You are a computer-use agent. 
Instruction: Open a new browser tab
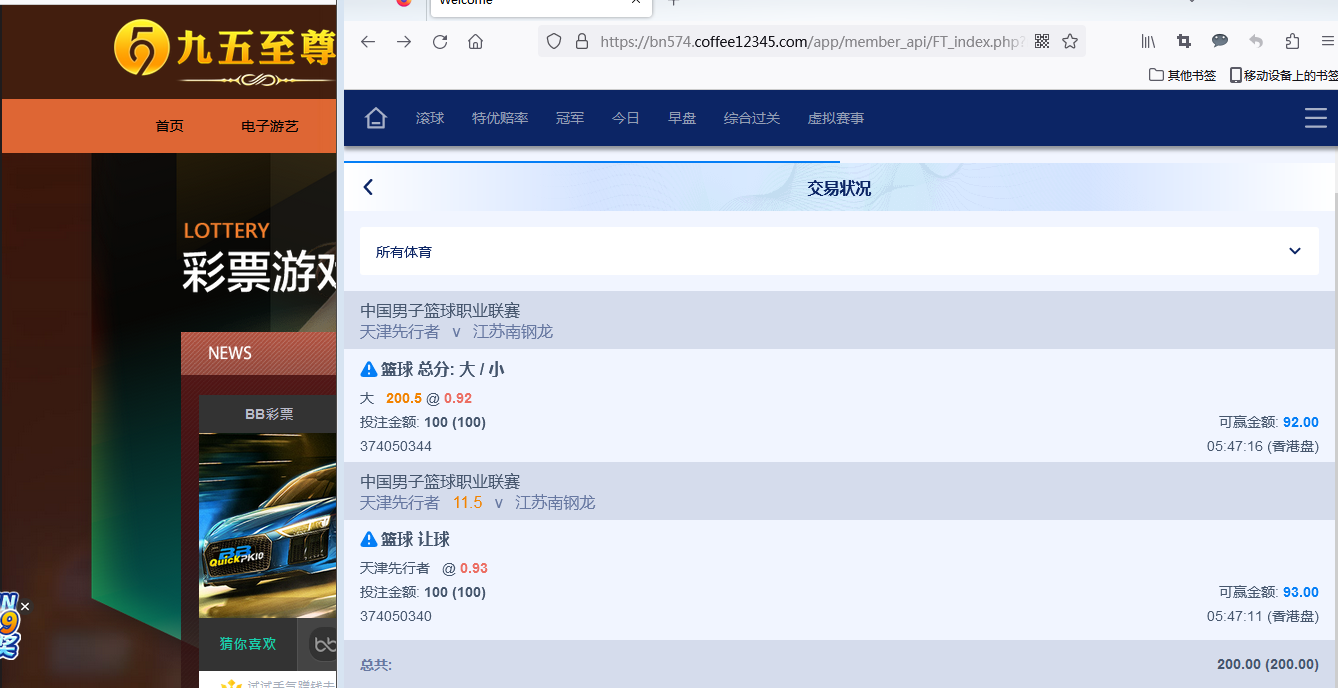pos(674,3)
